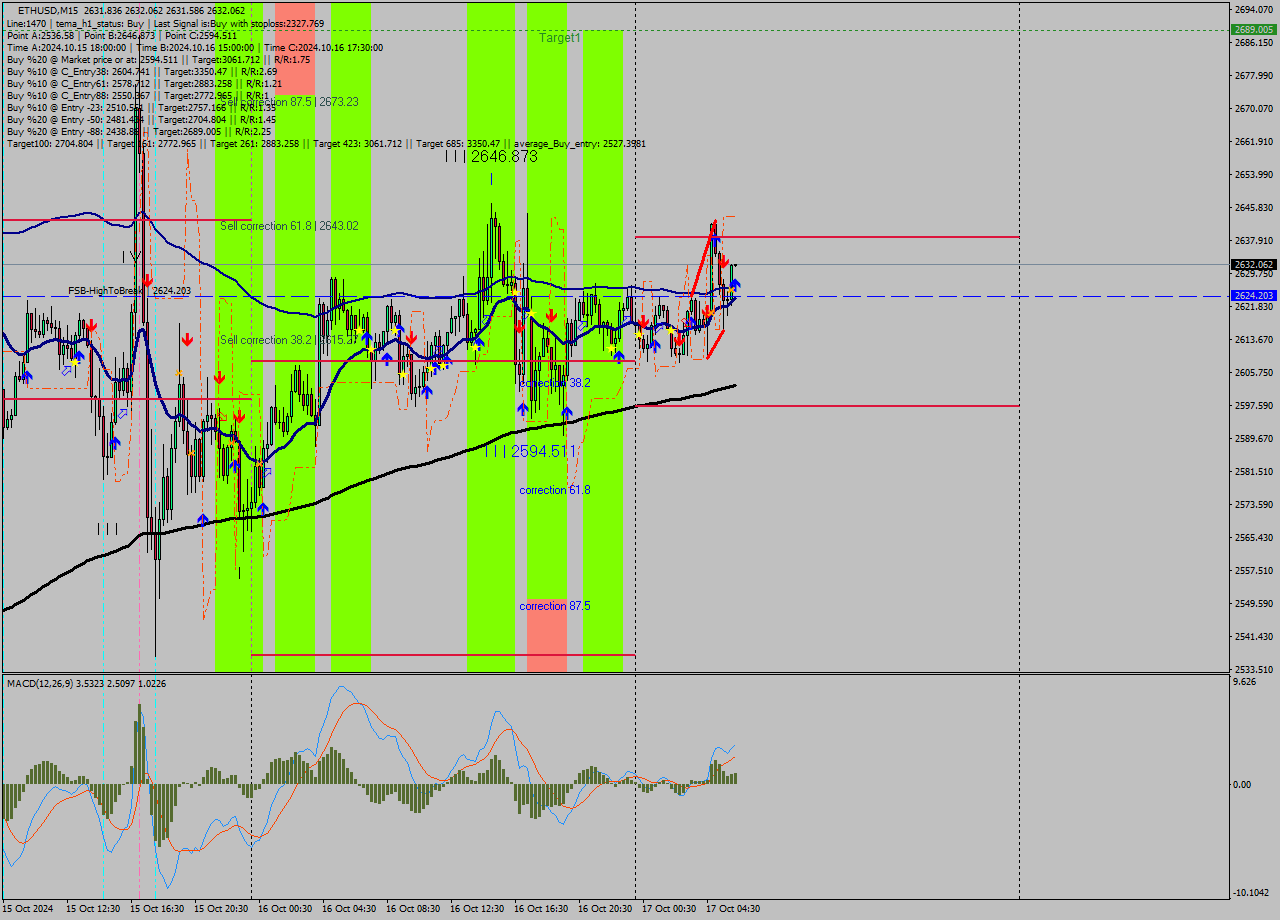Click the 2573.590 price axis label
Viewport: 1280px width, 920px height.
tap(1253, 504)
